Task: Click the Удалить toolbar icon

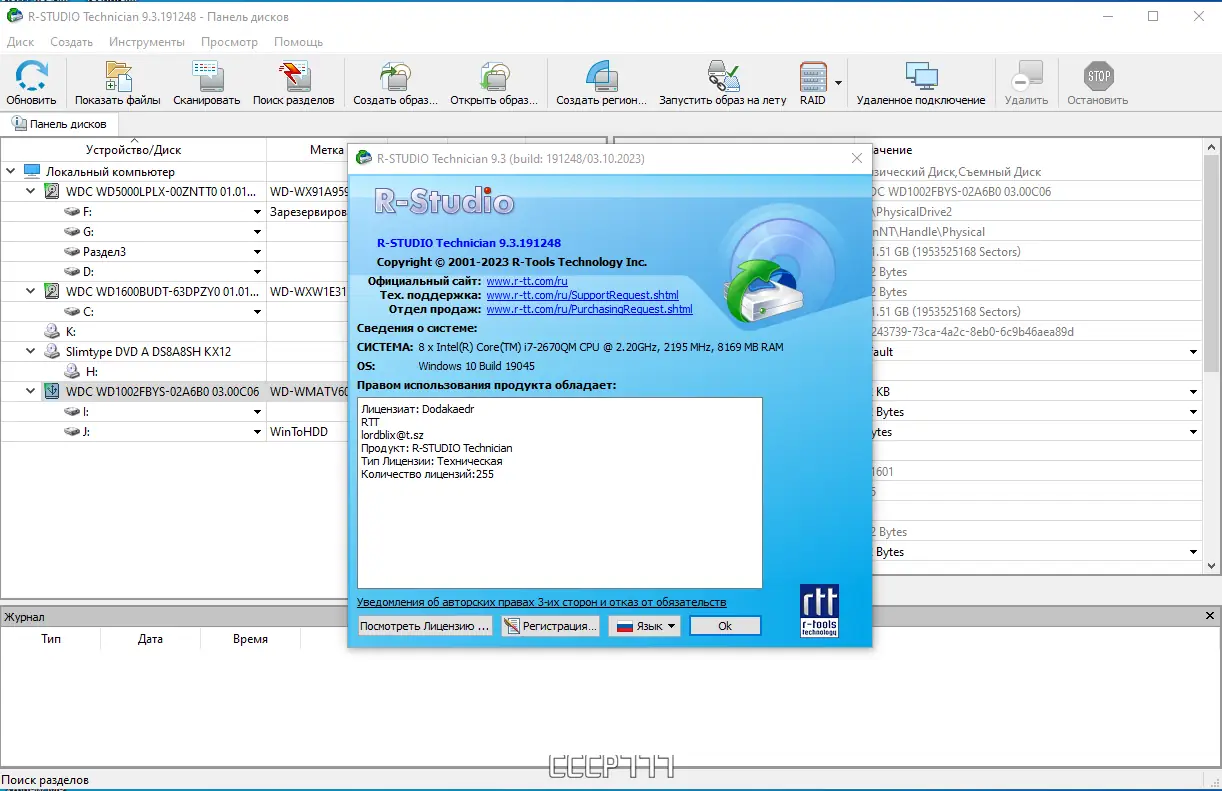Action: coord(1026,77)
